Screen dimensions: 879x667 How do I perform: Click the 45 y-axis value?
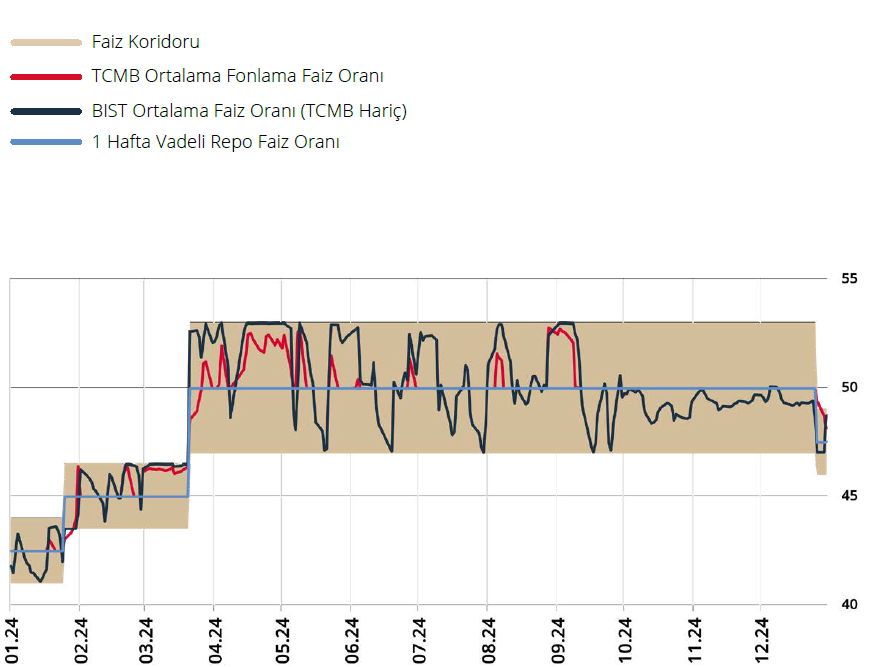(849, 495)
